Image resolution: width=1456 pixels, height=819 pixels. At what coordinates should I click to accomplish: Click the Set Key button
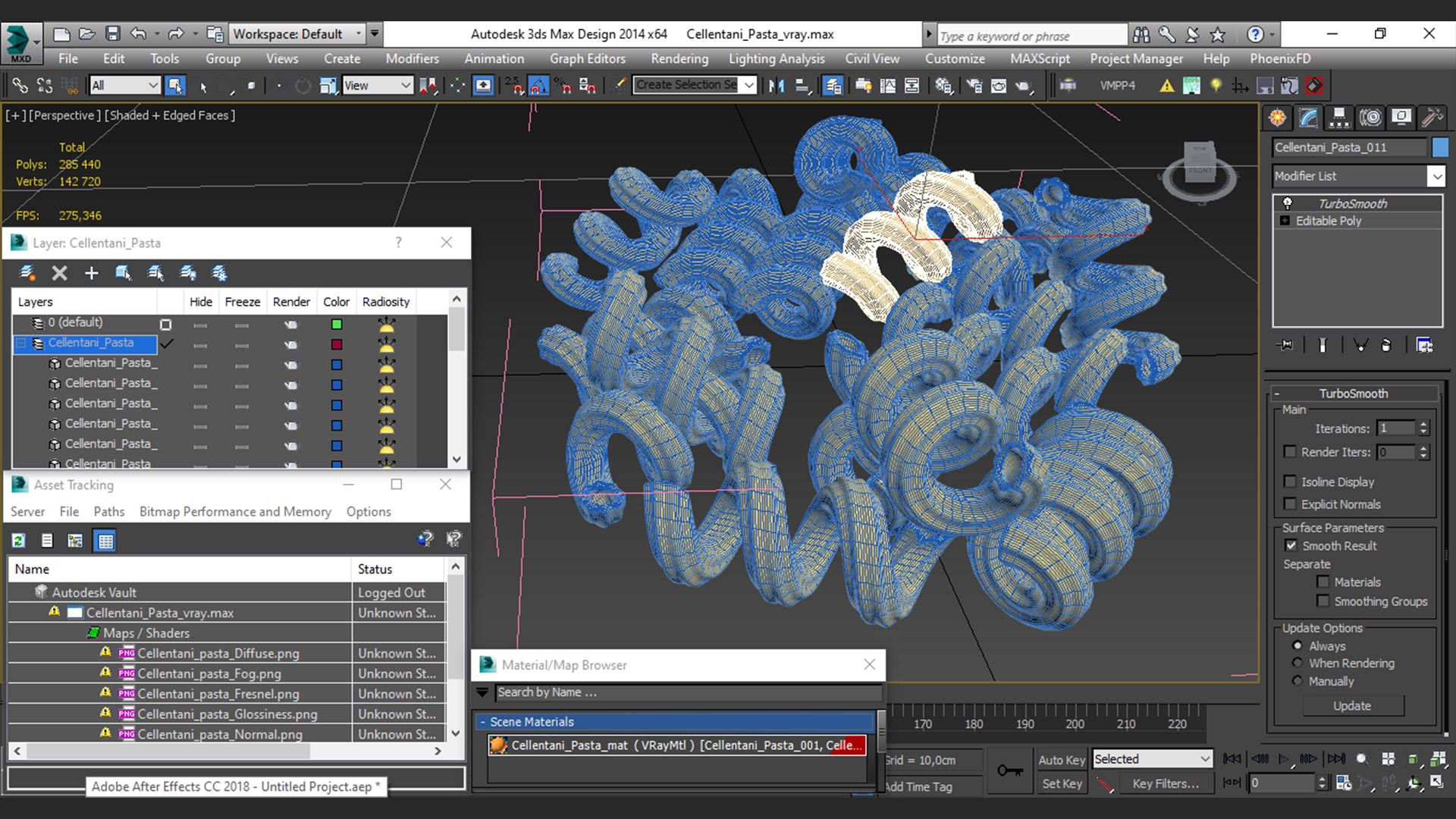pos(1062,784)
